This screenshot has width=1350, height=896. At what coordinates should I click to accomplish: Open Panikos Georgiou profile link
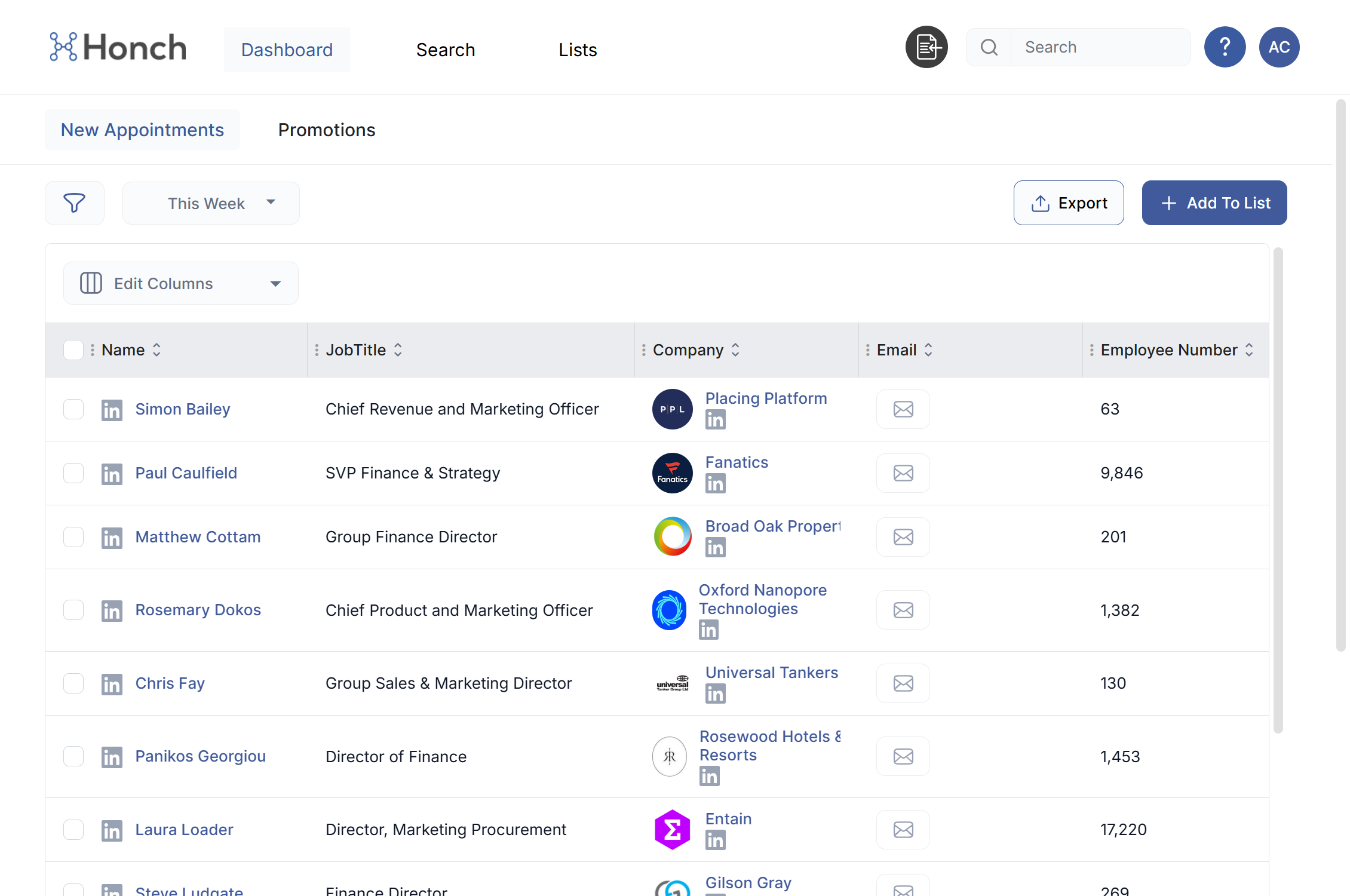click(x=200, y=756)
